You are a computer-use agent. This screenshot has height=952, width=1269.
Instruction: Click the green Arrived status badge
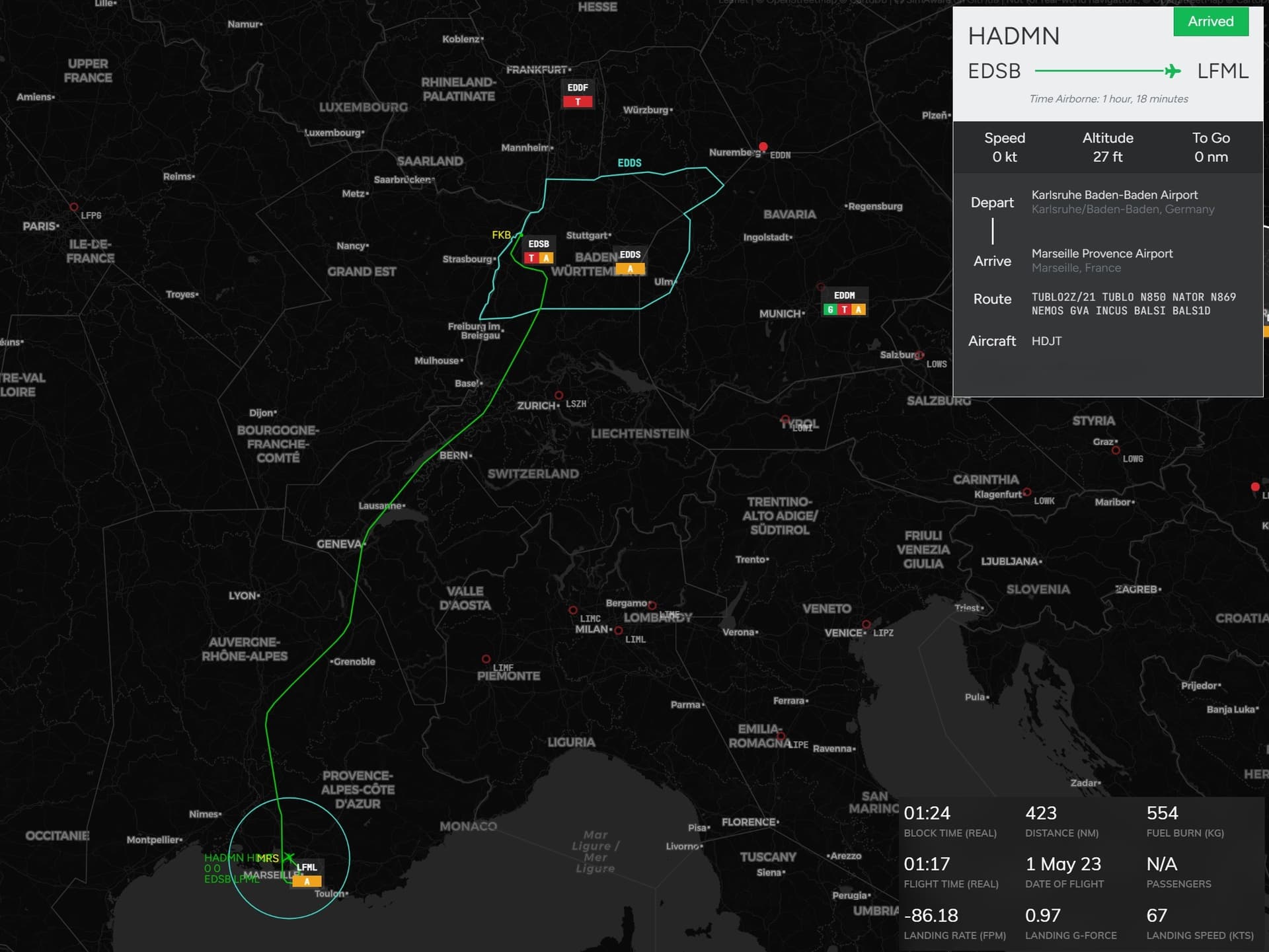tap(1210, 22)
